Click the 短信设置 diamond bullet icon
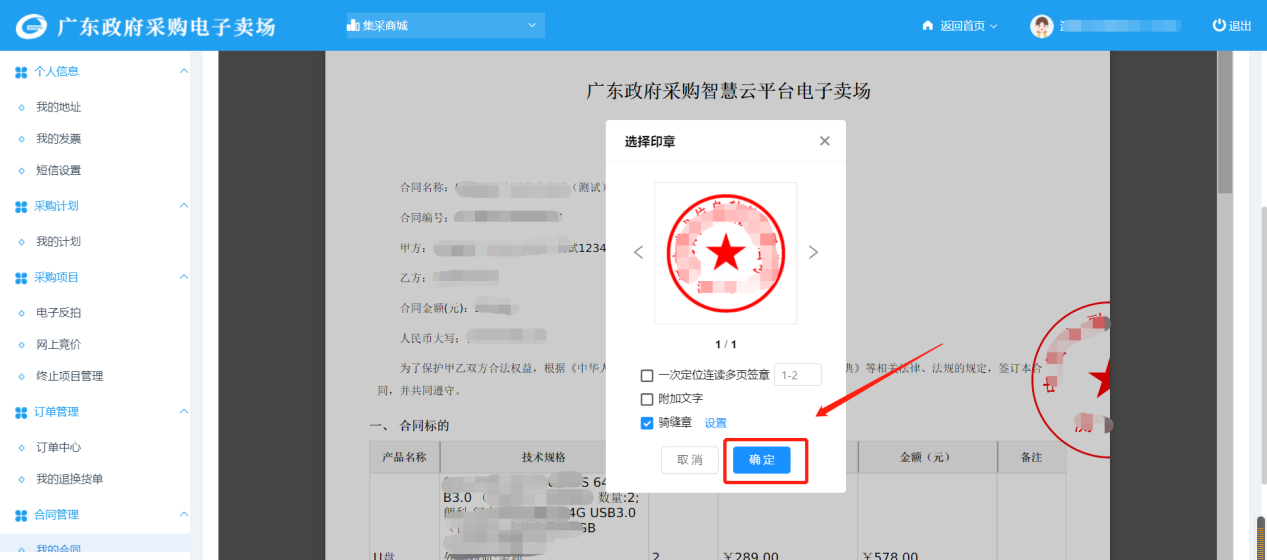Screen dimensions: 1267x560 [x=22, y=170]
